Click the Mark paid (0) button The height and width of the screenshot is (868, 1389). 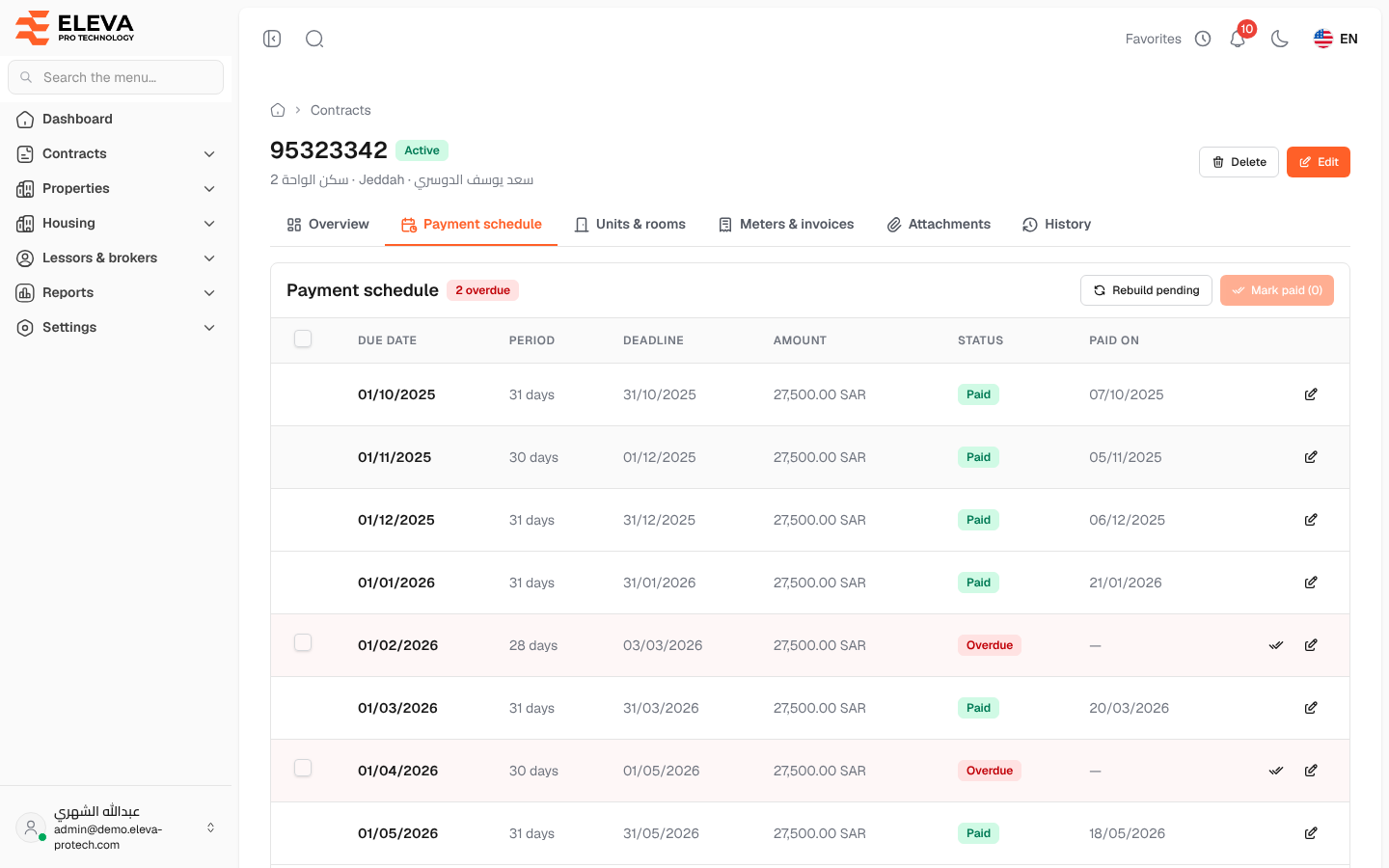click(x=1277, y=290)
